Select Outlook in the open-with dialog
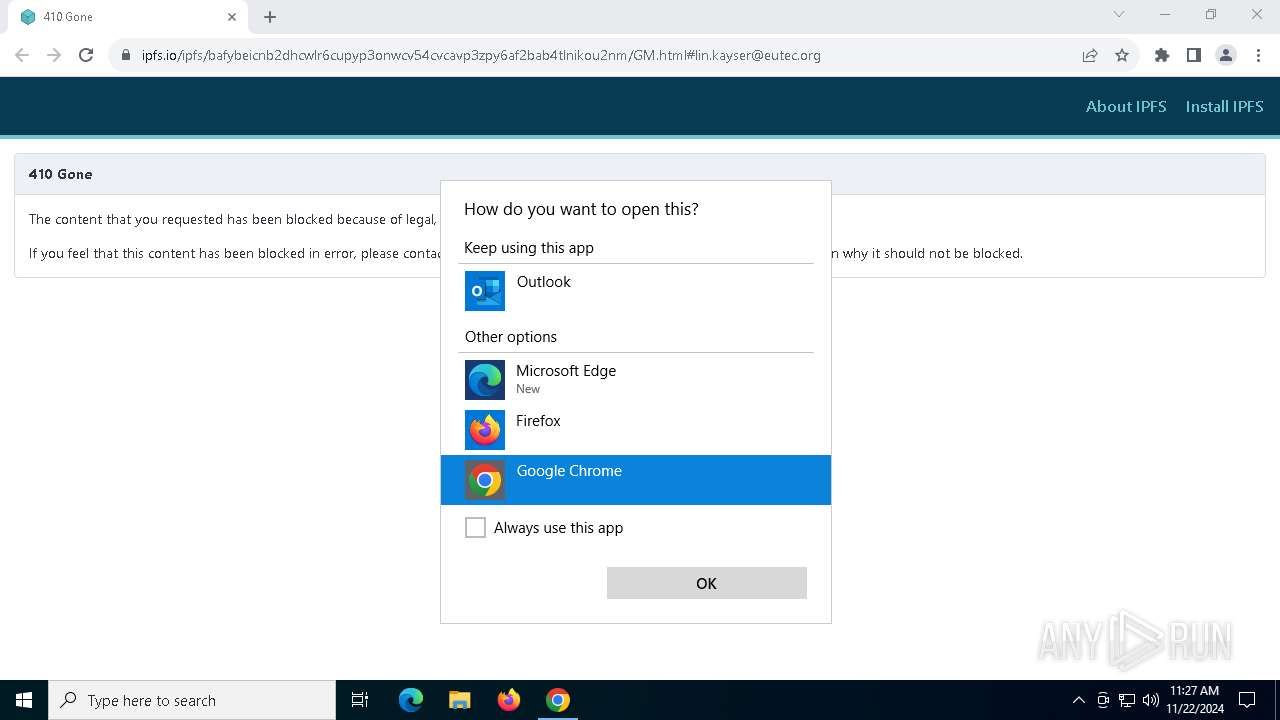This screenshot has width=1280, height=720. point(635,291)
